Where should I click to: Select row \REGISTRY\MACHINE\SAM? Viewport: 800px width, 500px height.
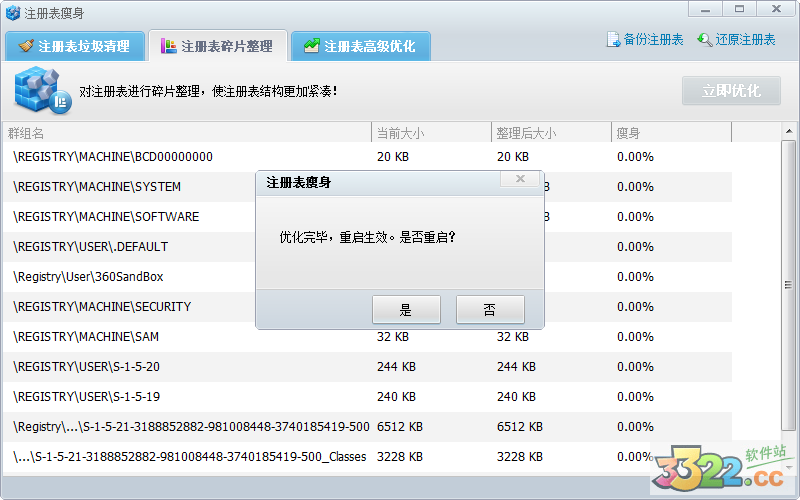click(367, 337)
